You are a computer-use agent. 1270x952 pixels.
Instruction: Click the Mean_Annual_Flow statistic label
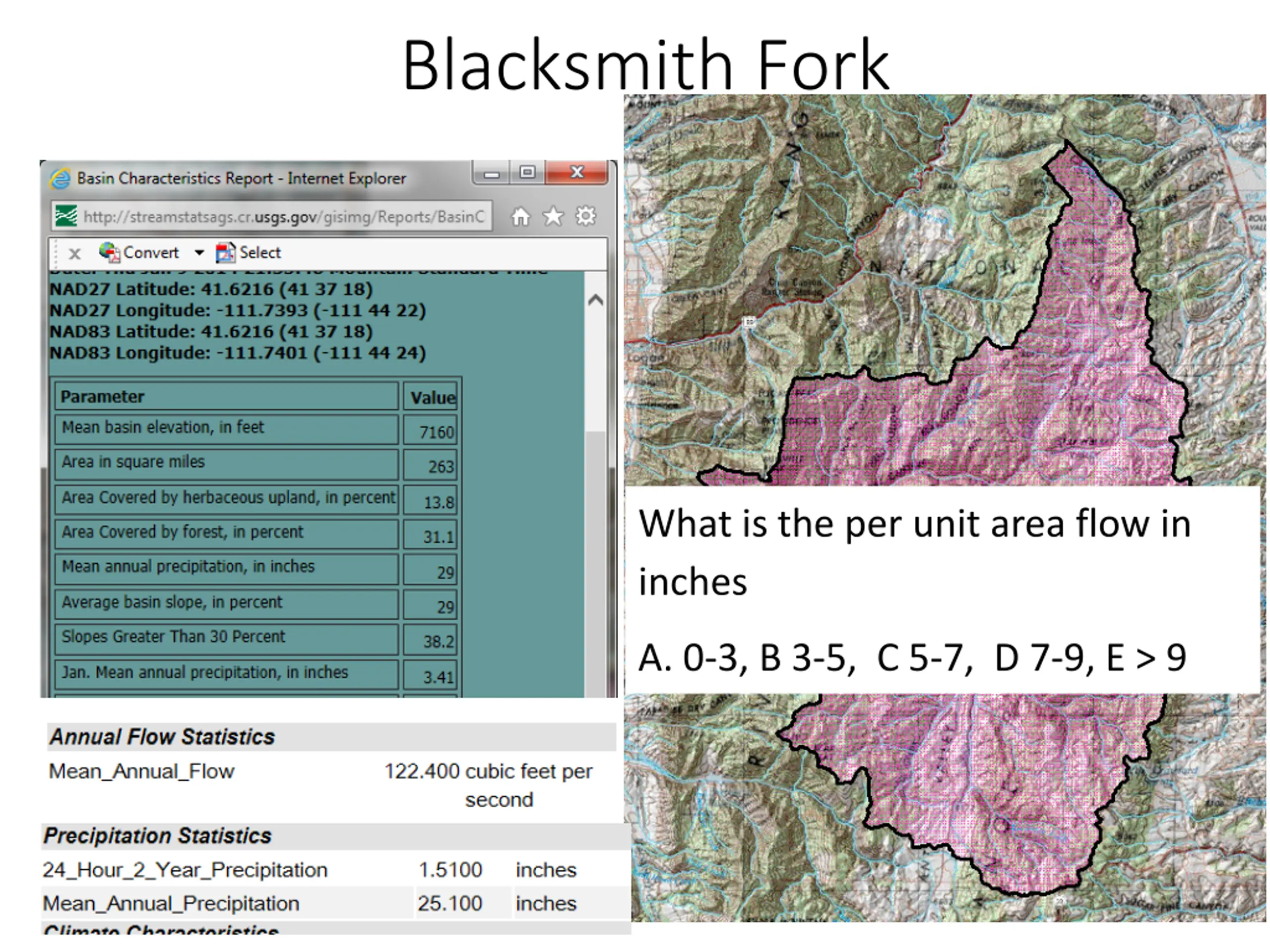[141, 771]
